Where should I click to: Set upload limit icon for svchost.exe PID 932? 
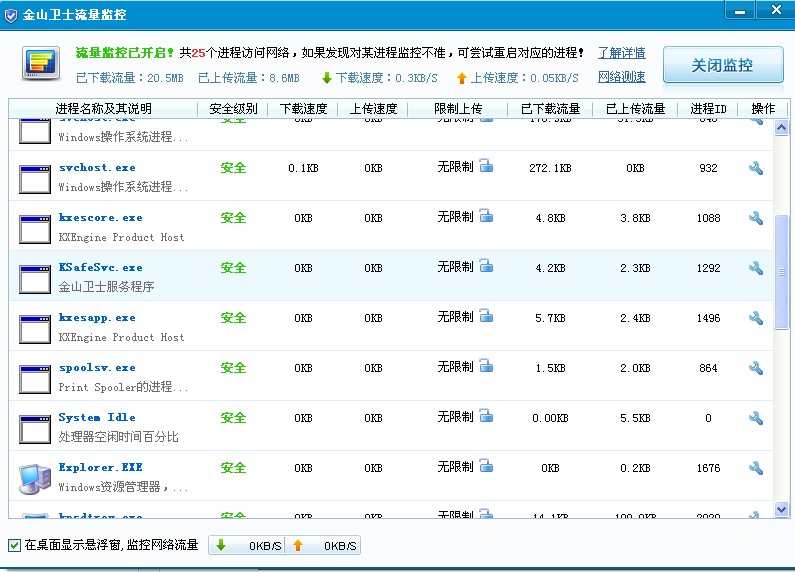(x=486, y=166)
